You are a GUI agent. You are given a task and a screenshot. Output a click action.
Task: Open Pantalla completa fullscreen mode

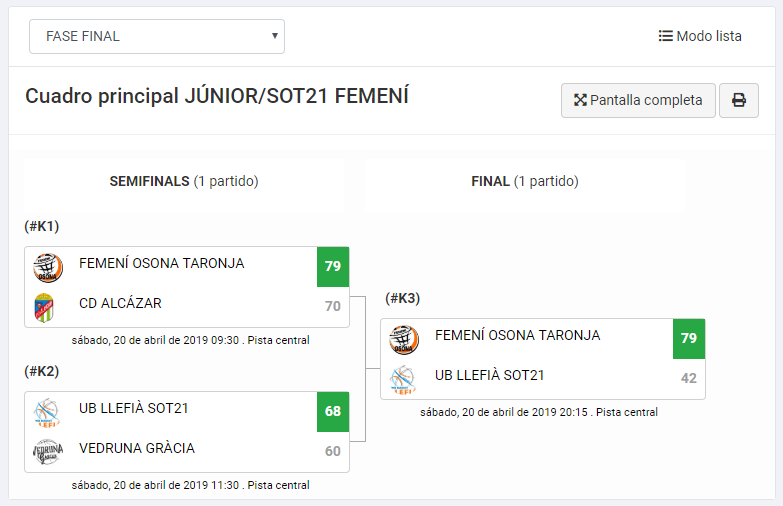638,100
